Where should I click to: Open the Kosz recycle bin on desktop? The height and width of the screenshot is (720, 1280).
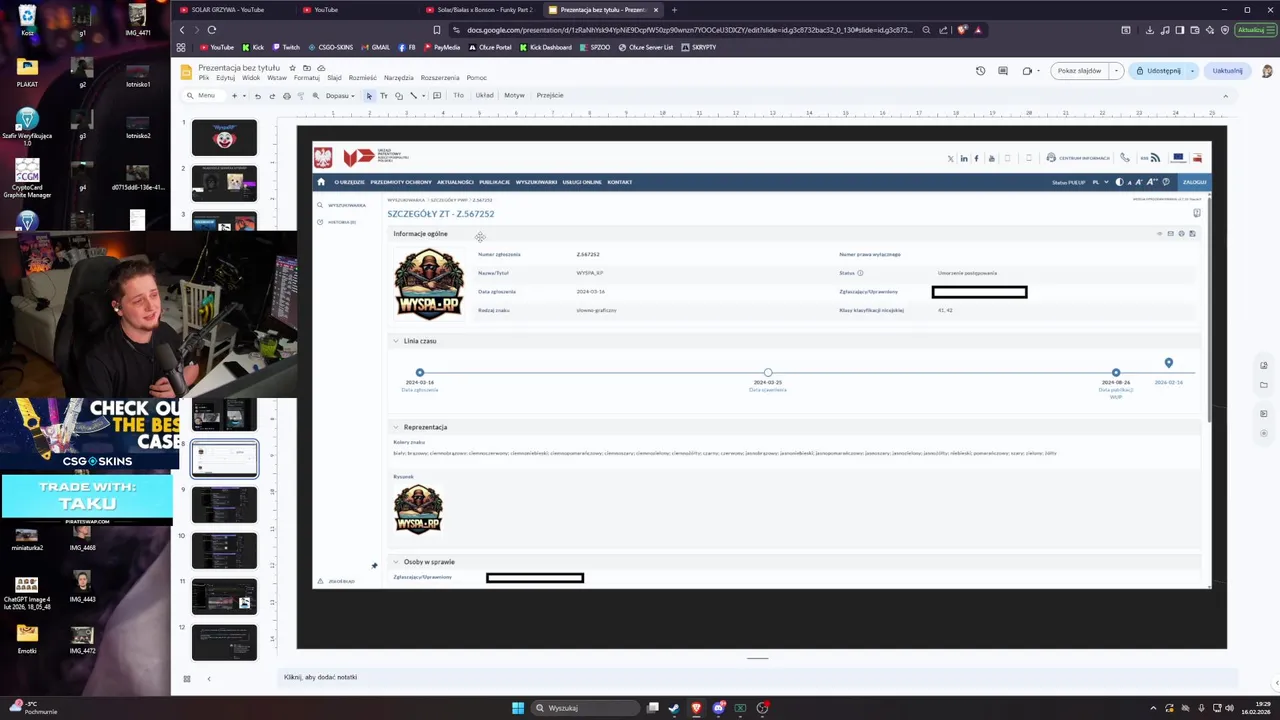click(x=27, y=19)
